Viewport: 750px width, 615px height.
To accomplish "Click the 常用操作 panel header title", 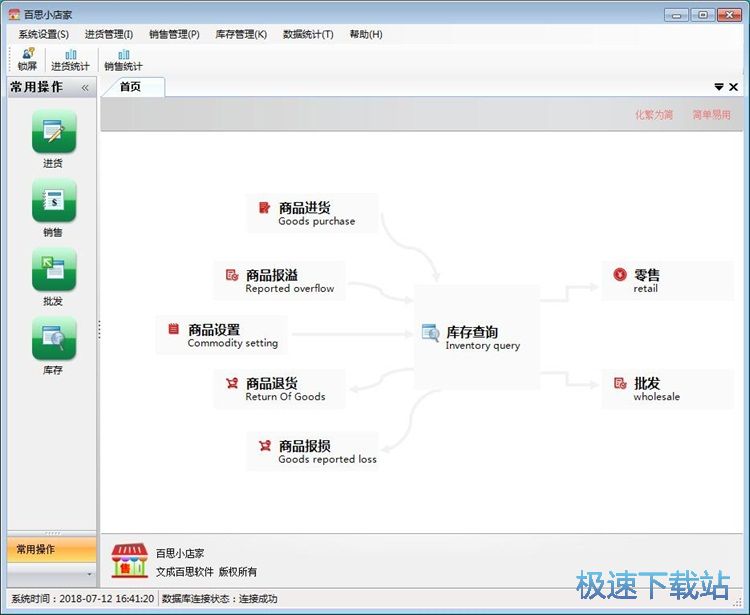I will coord(36,87).
